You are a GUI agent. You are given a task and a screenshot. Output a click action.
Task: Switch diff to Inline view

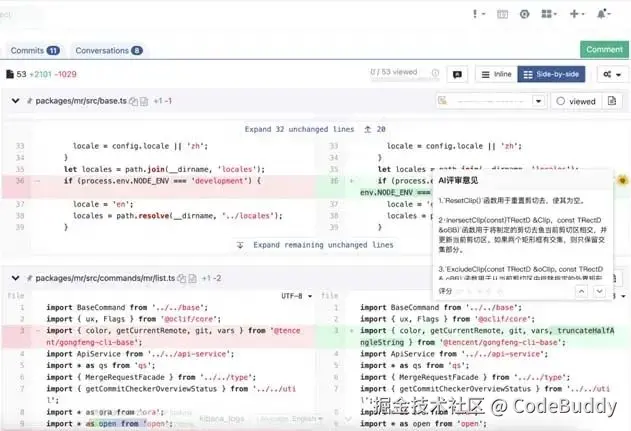496,74
